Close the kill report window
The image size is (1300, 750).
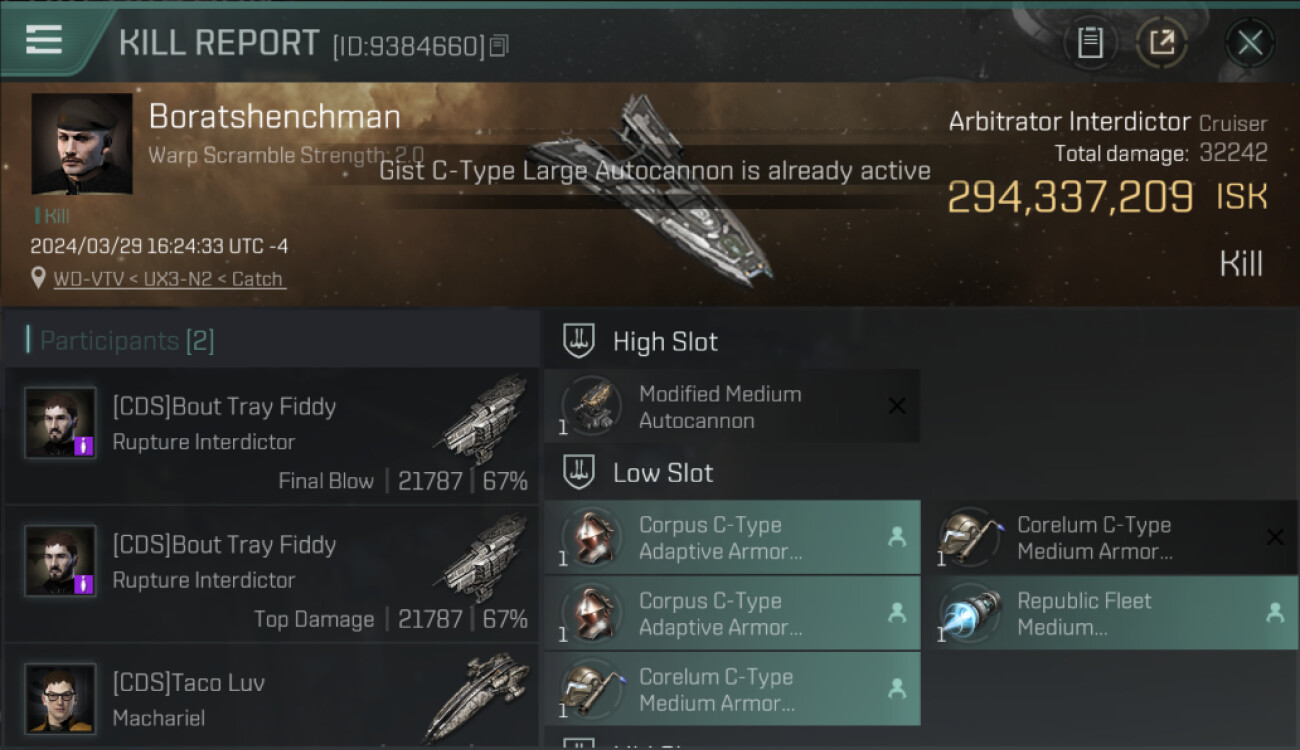(1249, 42)
